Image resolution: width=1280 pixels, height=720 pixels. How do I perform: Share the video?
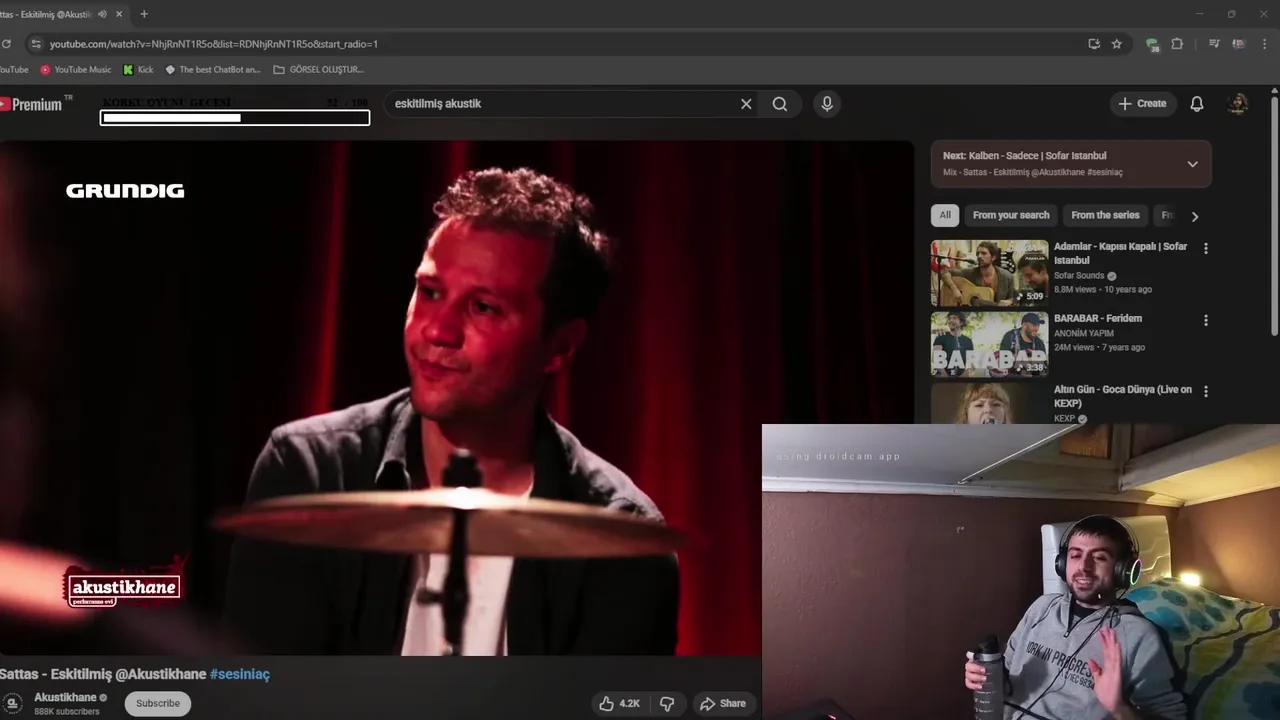(x=723, y=704)
